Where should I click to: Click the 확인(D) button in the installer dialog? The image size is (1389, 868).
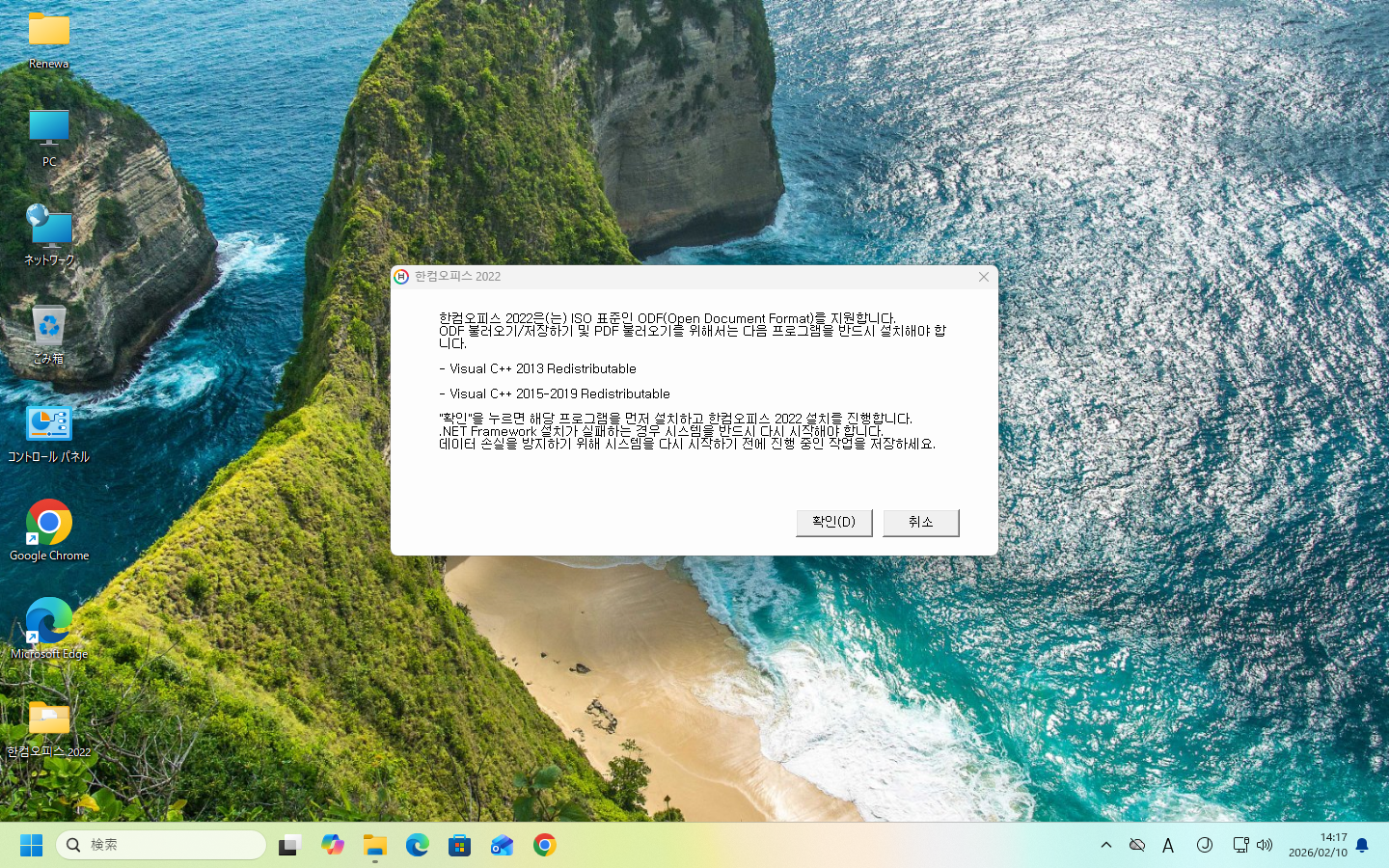(833, 523)
